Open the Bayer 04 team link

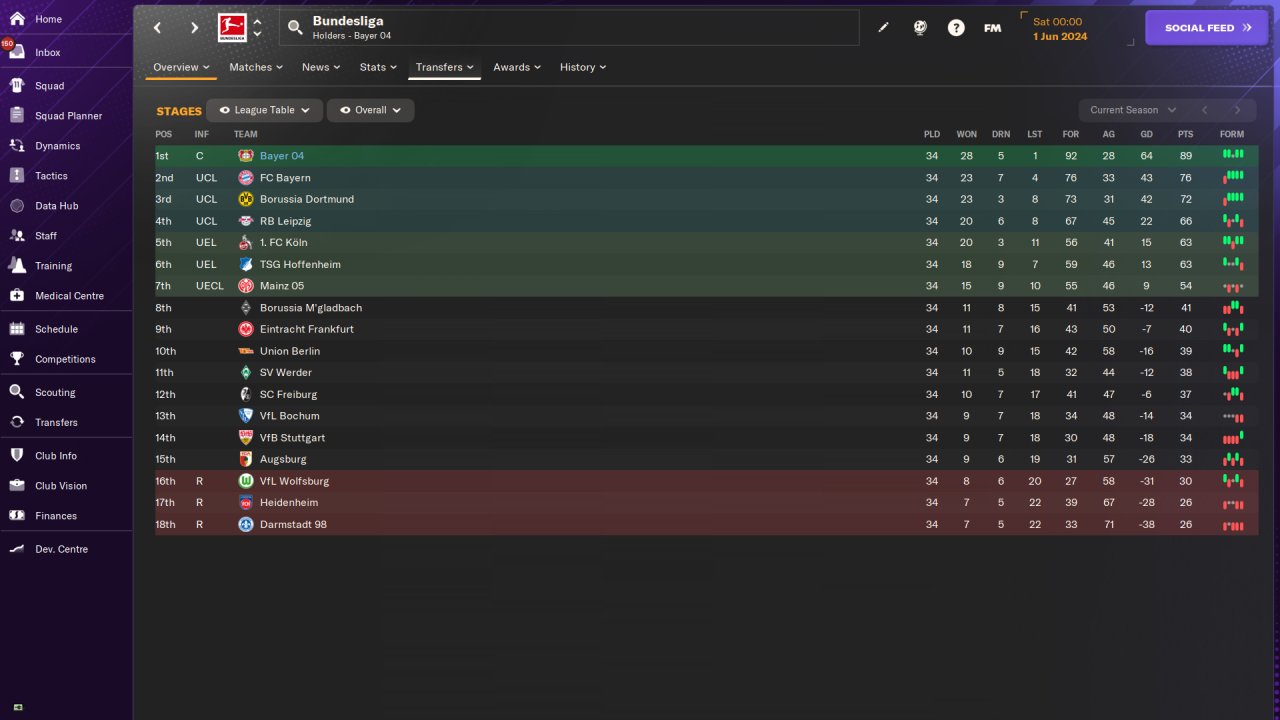(281, 156)
